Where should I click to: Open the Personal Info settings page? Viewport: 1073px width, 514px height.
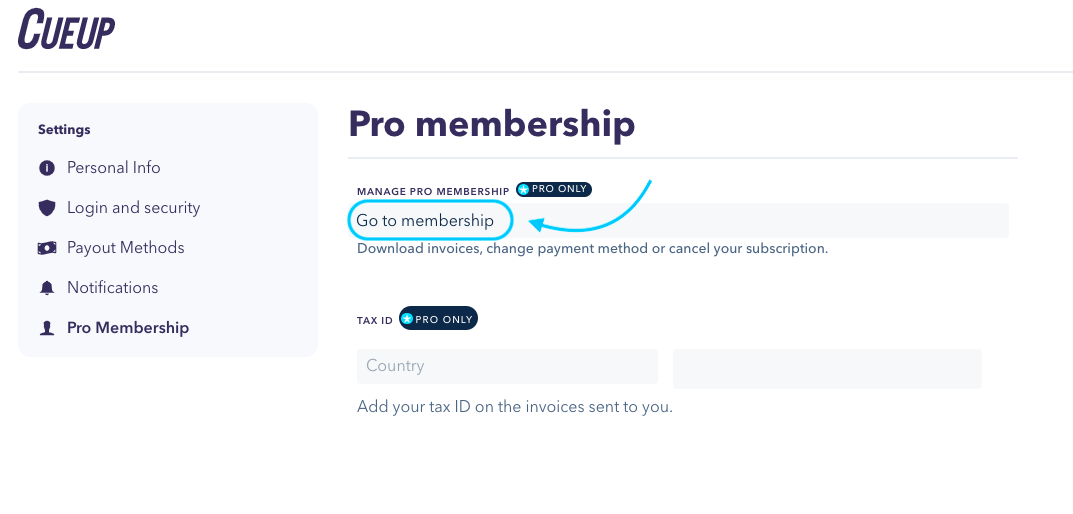114,168
